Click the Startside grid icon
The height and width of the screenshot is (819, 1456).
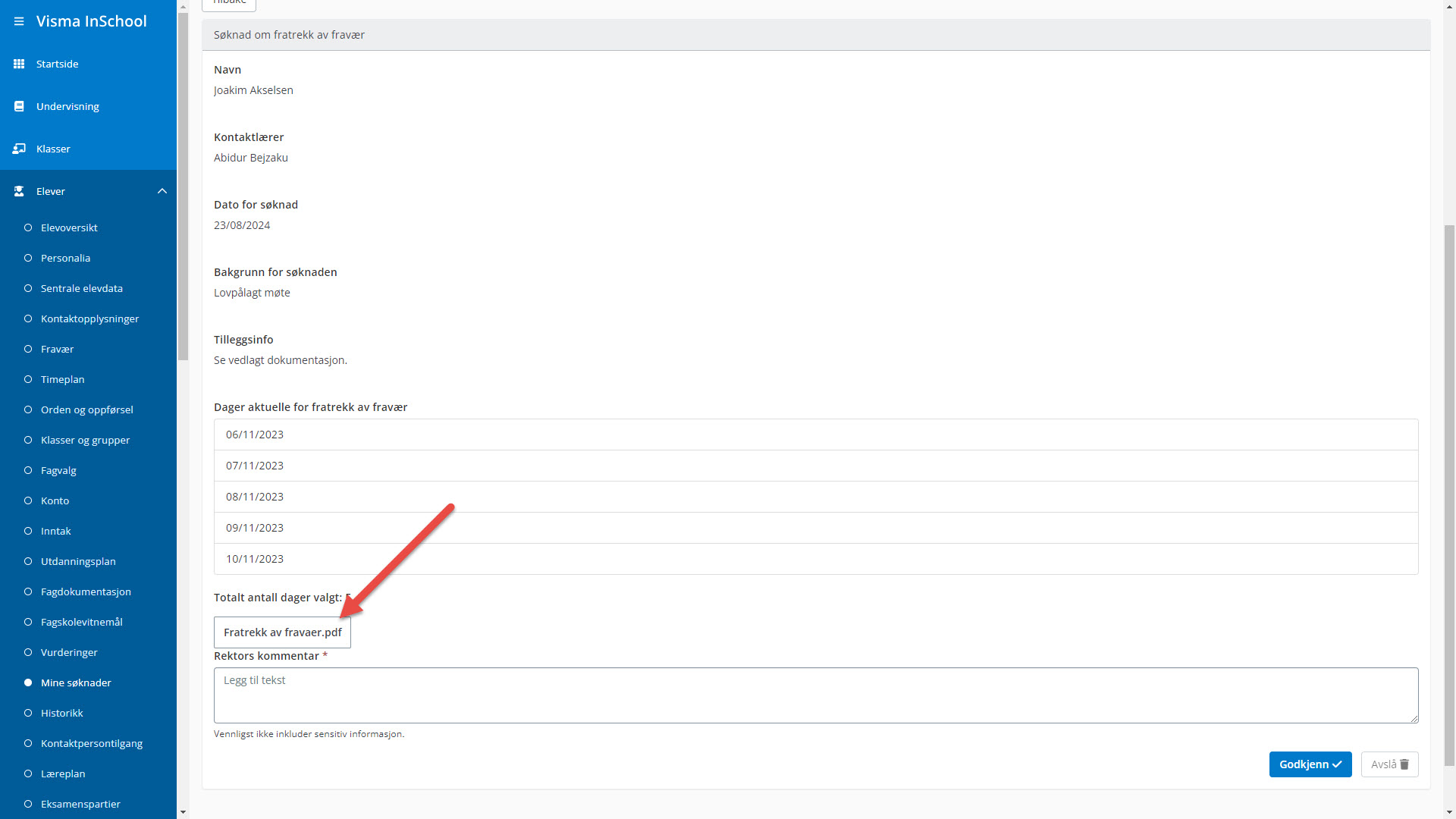(19, 64)
